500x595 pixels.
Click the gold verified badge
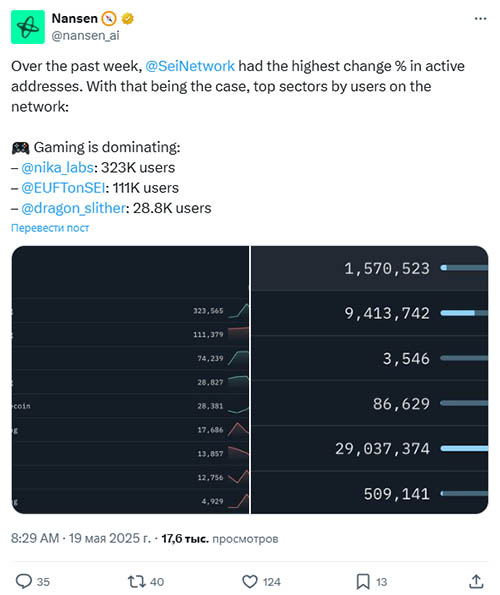click(127, 19)
